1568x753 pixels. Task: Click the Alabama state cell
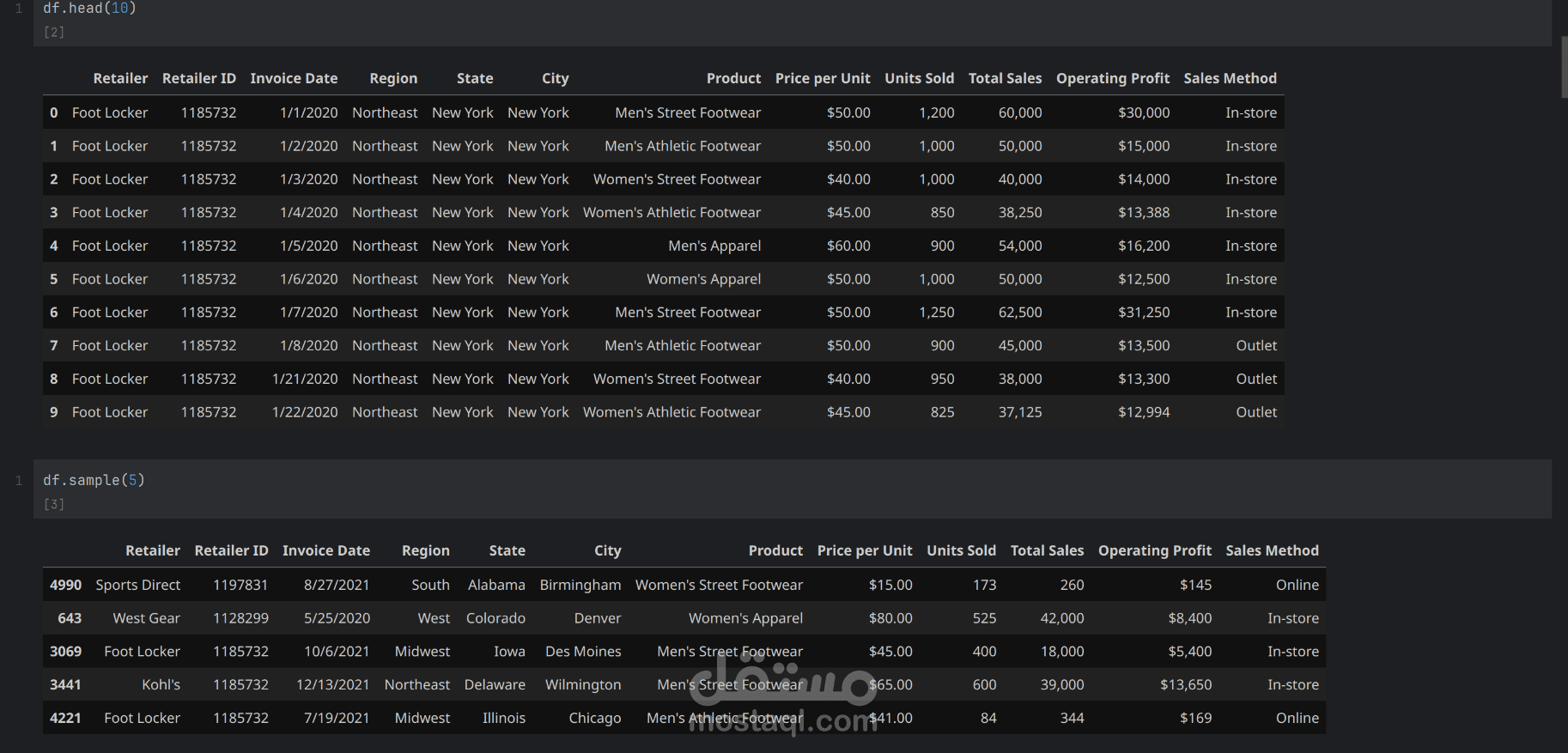coord(496,585)
